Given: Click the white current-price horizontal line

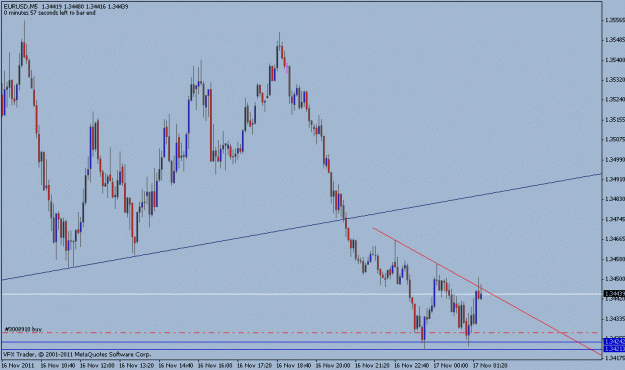Looking at the screenshot, I should (301, 294).
